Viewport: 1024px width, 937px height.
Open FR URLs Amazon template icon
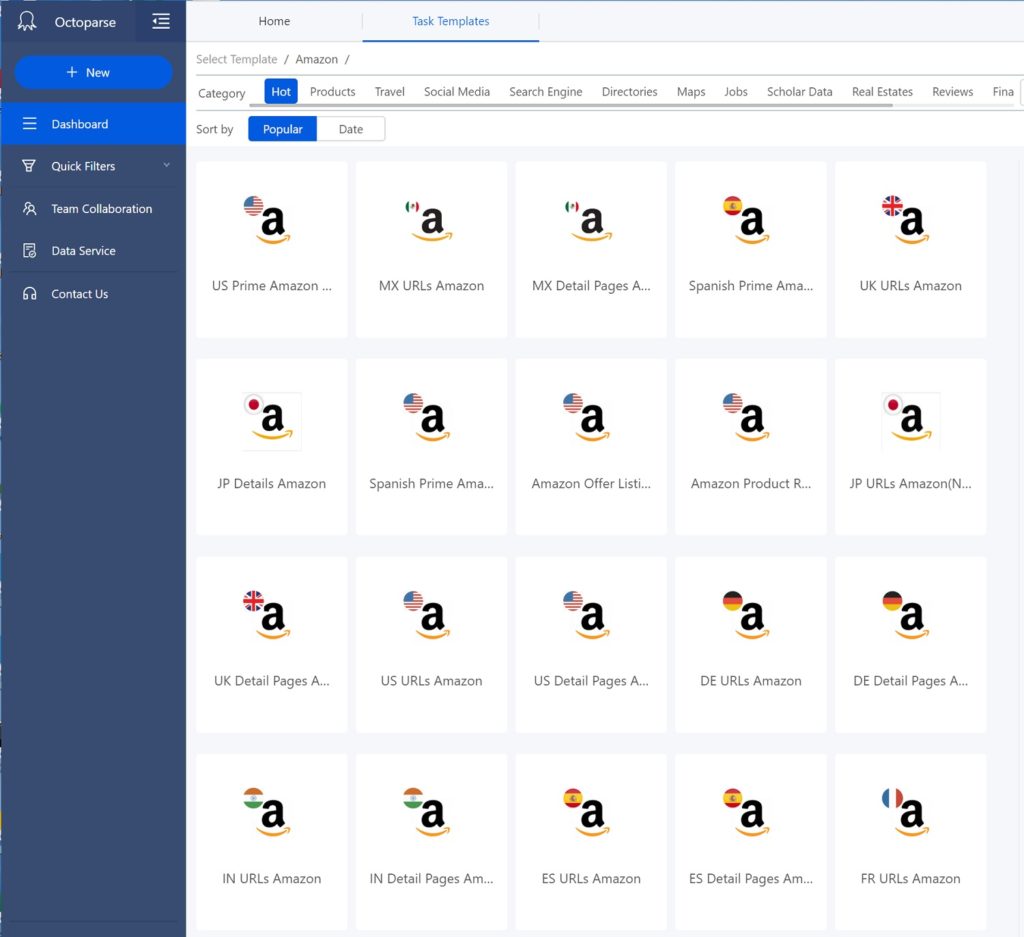pos(906,812)
